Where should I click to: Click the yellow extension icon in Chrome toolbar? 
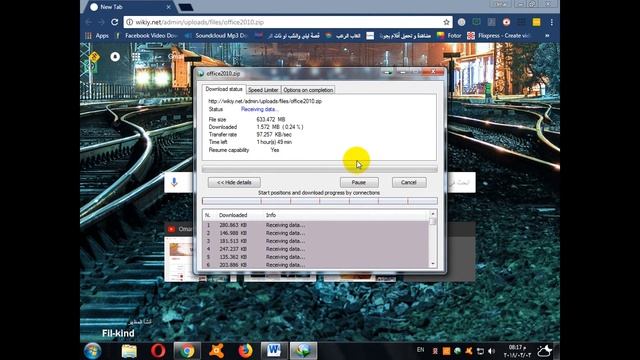tap(536, 22)
